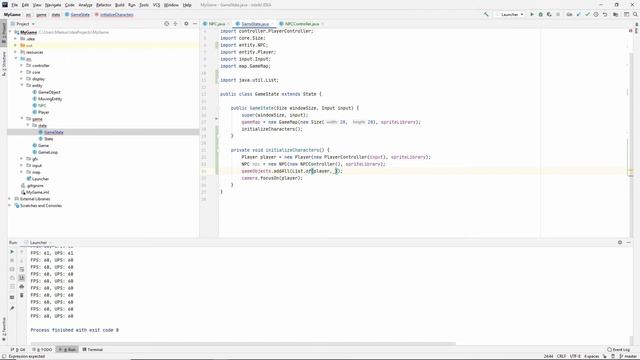This screenshot has width=640, height=360.
Task: Switch to NPC.java editor tab
Action: click(216, 24)
